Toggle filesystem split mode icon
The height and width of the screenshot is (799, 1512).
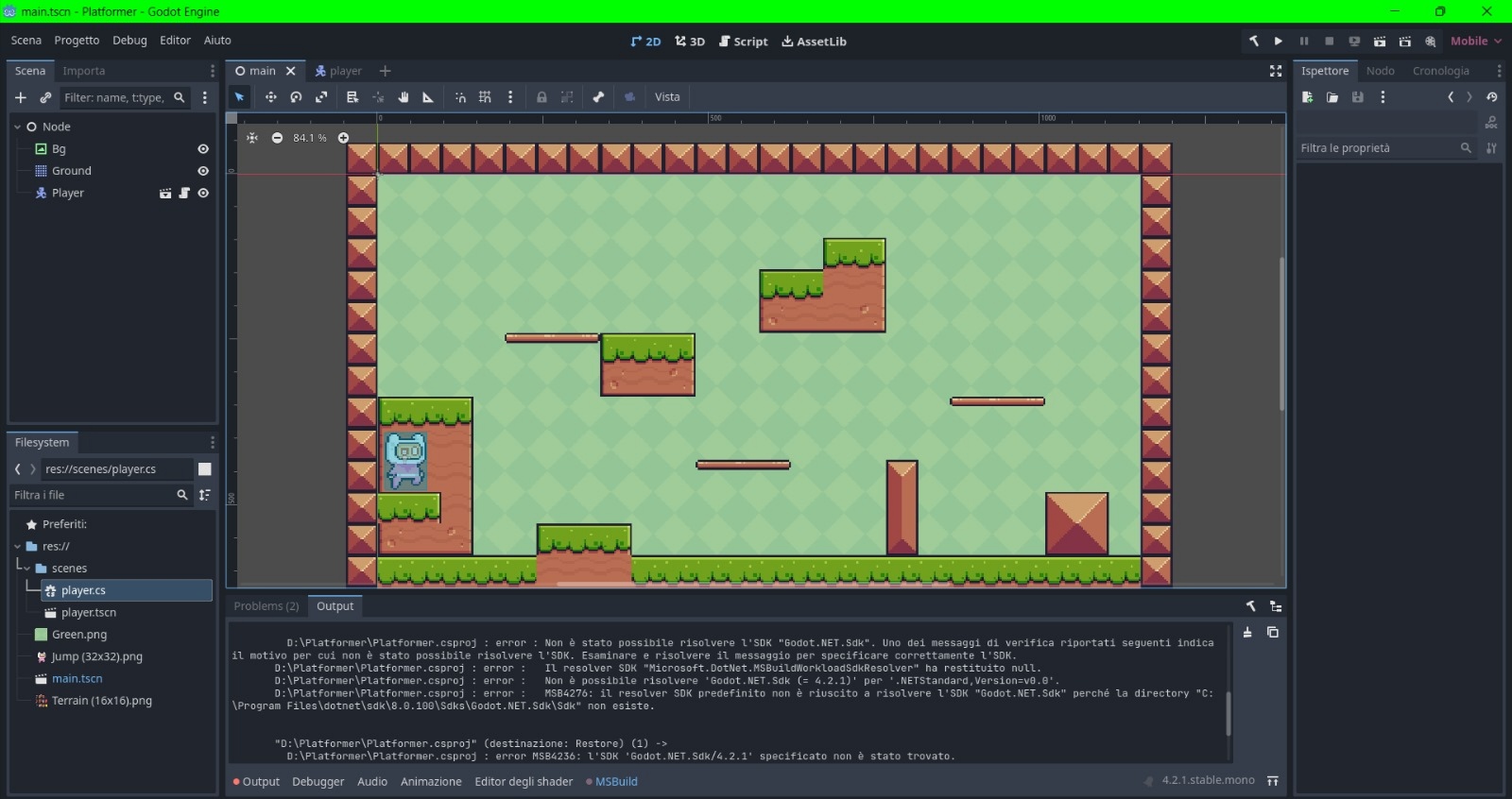[x=205, y=469]
